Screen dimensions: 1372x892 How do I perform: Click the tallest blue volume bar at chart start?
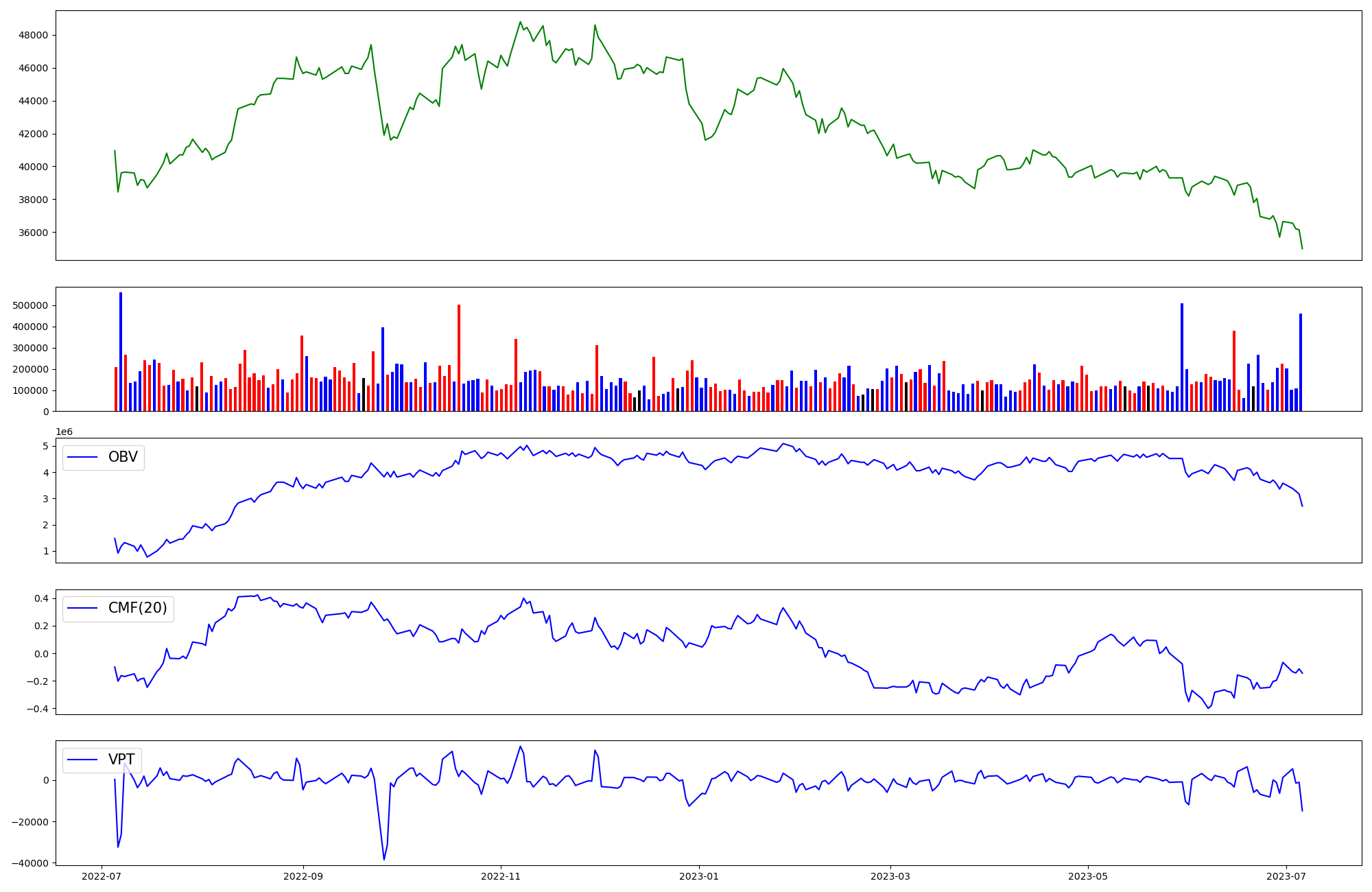coord(121,351)
